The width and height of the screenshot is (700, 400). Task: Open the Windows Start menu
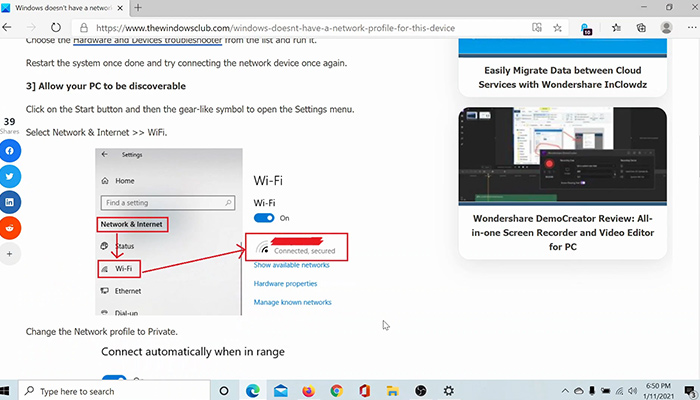[6, 391]
